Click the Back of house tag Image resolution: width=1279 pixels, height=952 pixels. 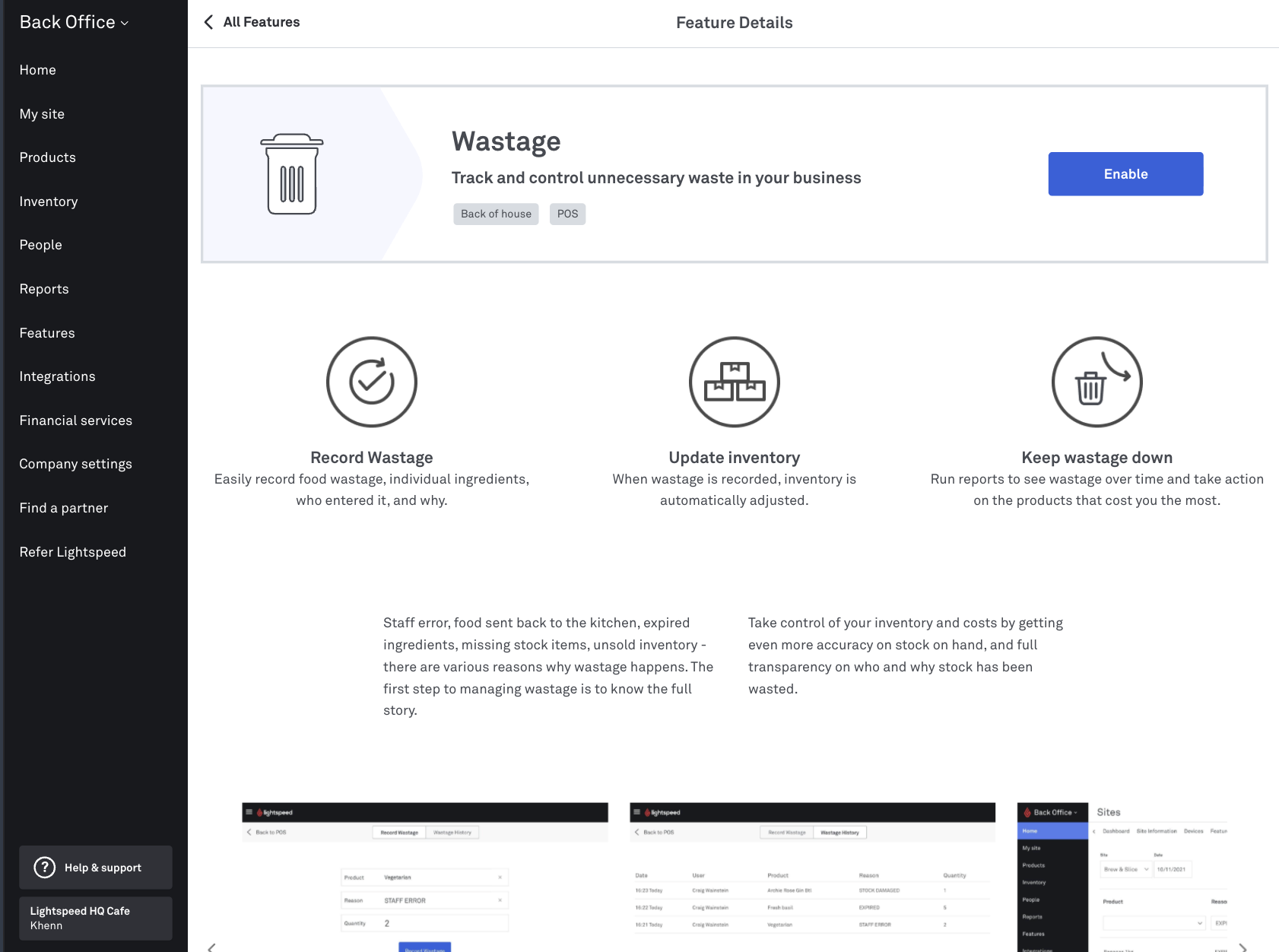click(x=496, y=214)
